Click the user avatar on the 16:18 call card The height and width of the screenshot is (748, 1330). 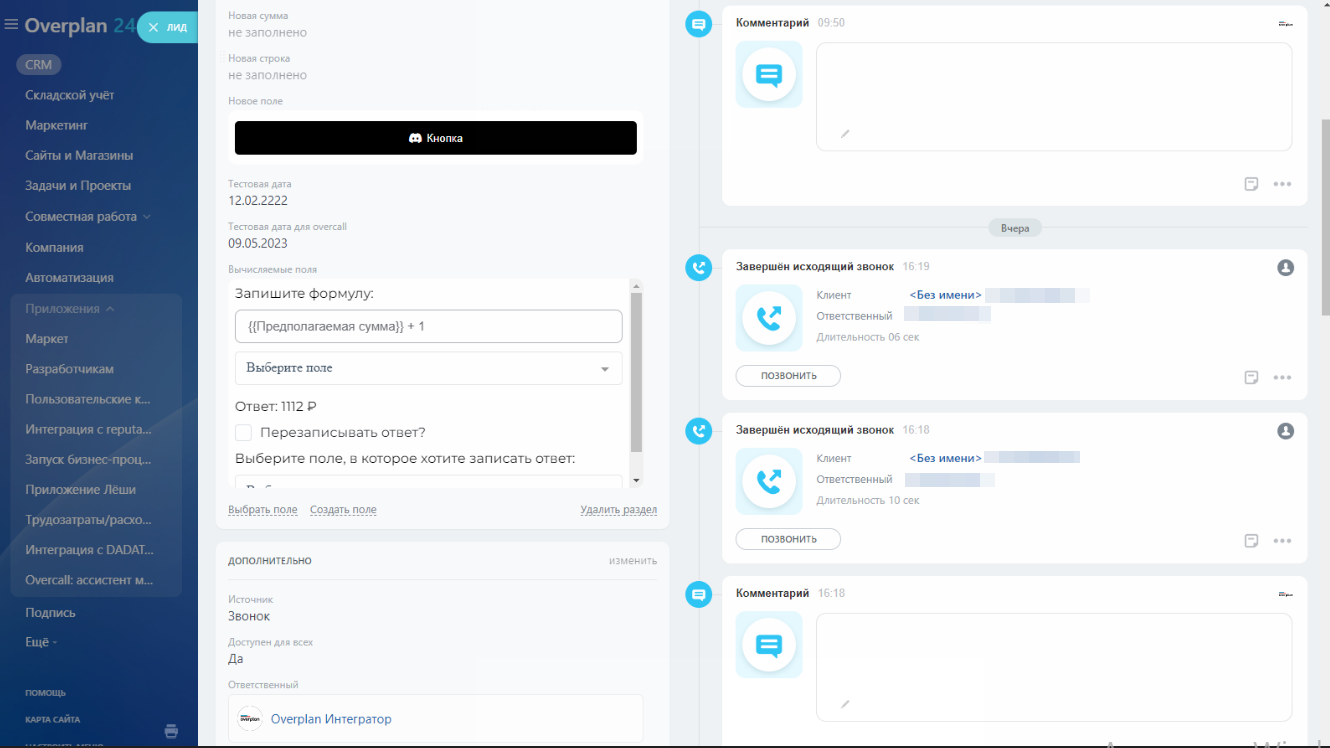click(1286, 431)
